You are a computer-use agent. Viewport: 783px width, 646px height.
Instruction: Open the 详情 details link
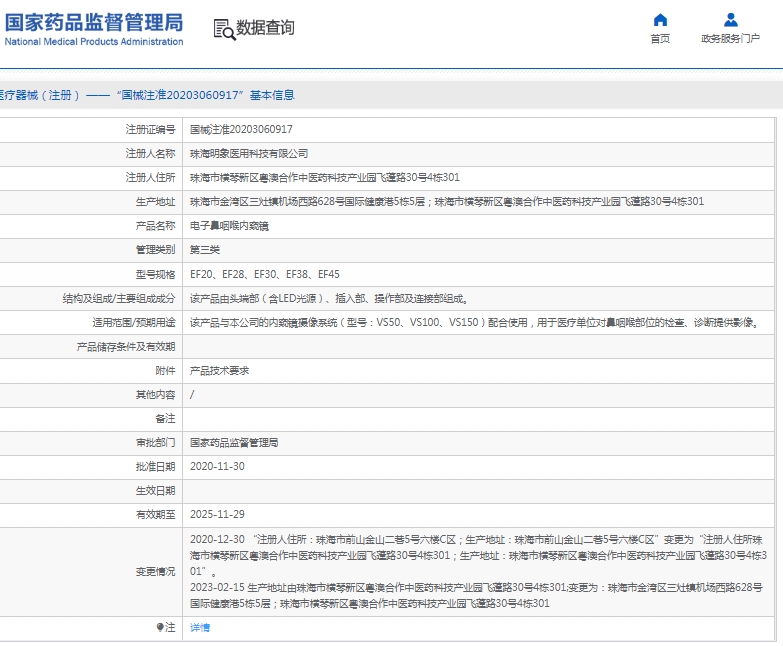(x=200, y=628)
